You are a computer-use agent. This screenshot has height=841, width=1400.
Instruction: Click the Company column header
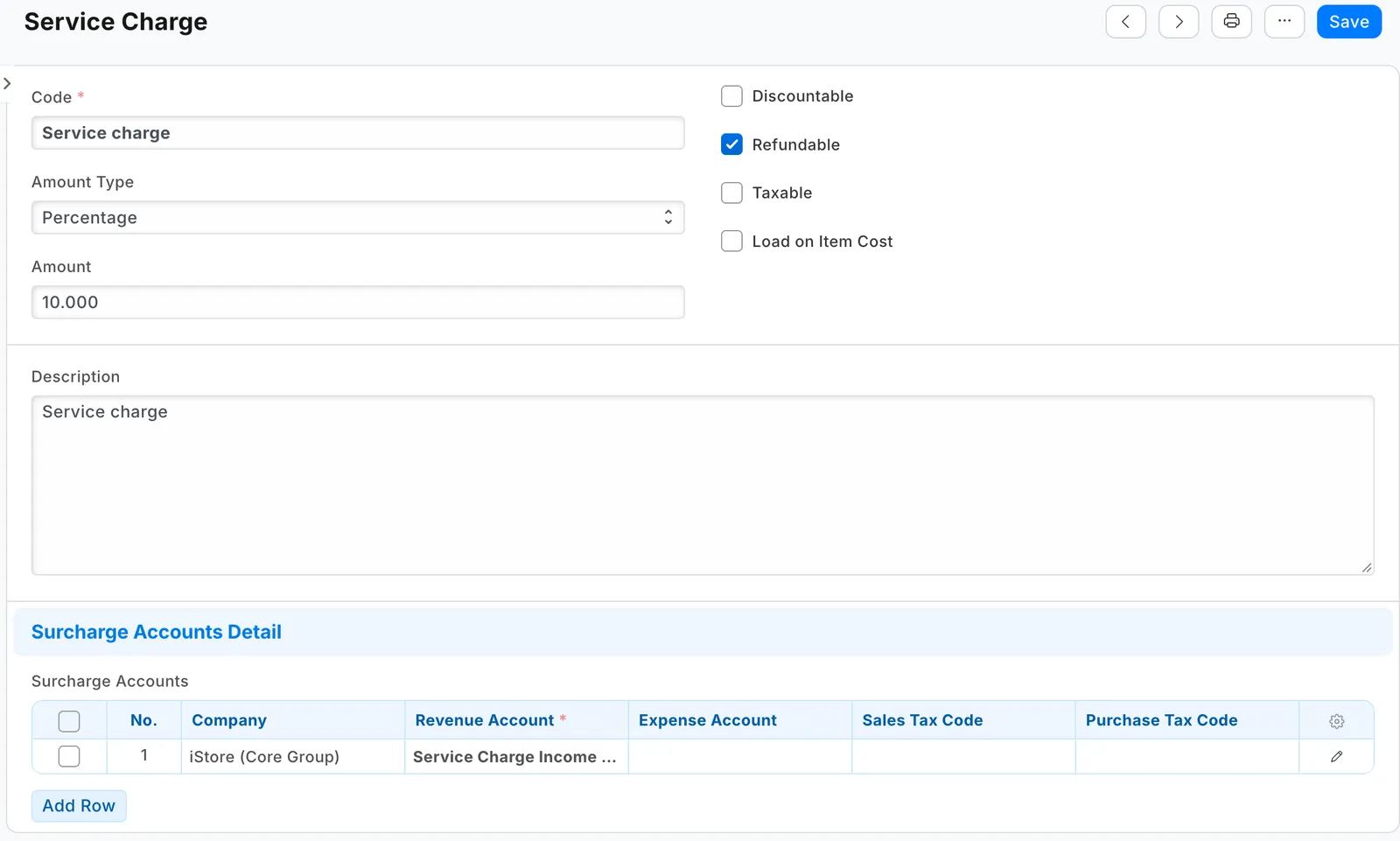click(x=293, y=720)
